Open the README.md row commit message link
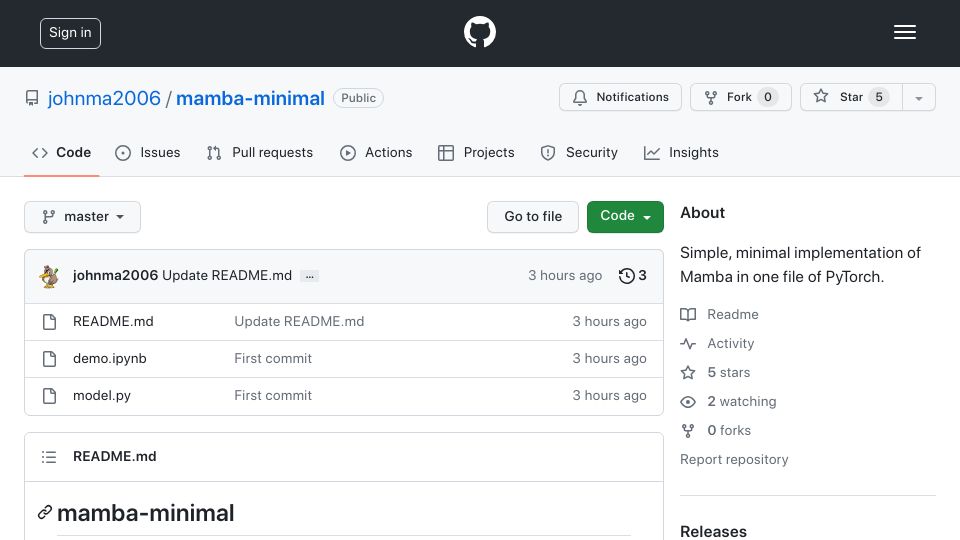Image resolution: width=960 pixels, height=540 pixels. click(299, 321)
